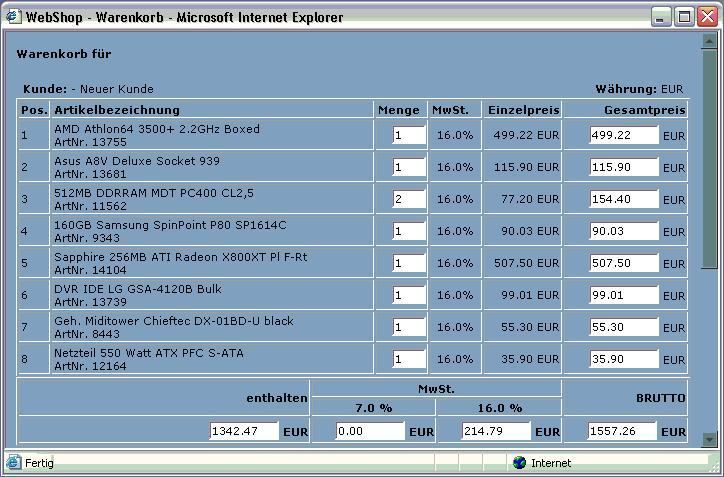Select the text Sapphire 256MB ATI Radeon X800XT
This screenshot has width=724, height=477.
pos(164,257)
